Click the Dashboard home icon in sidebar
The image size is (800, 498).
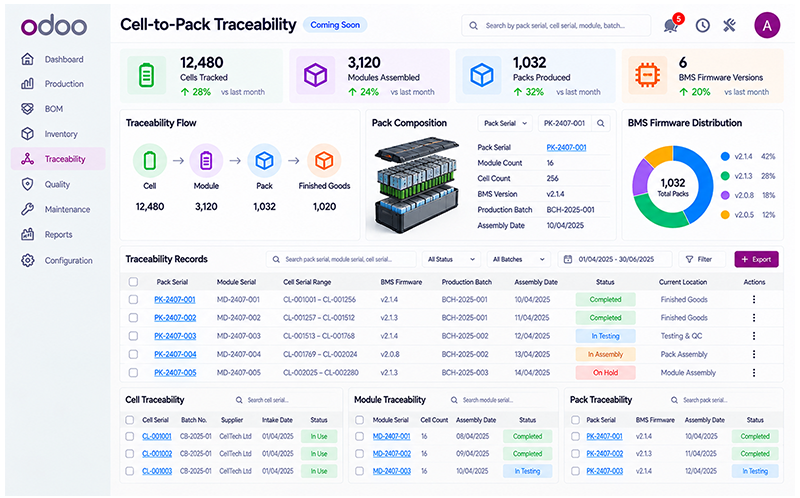point(28,59)
